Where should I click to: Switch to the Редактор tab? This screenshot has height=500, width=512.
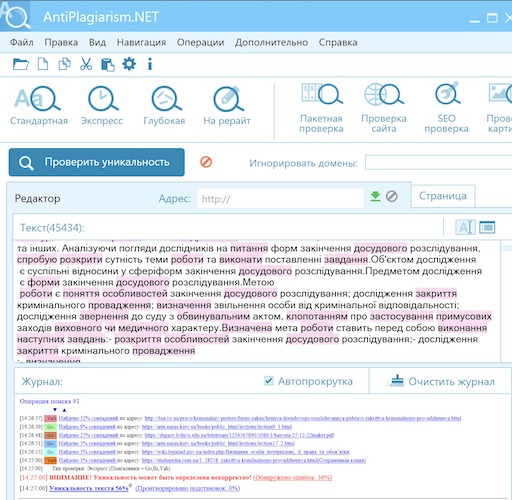[x=37, y=199]
